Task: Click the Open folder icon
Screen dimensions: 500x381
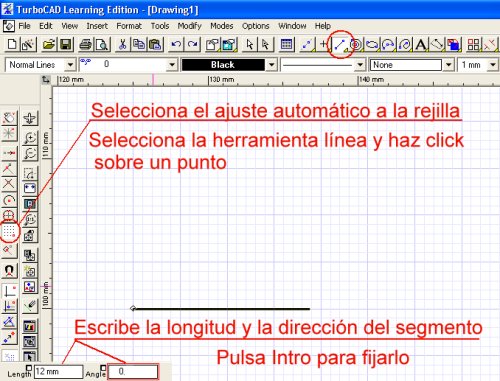Action: pyautogui.click(x=49, y=44)
